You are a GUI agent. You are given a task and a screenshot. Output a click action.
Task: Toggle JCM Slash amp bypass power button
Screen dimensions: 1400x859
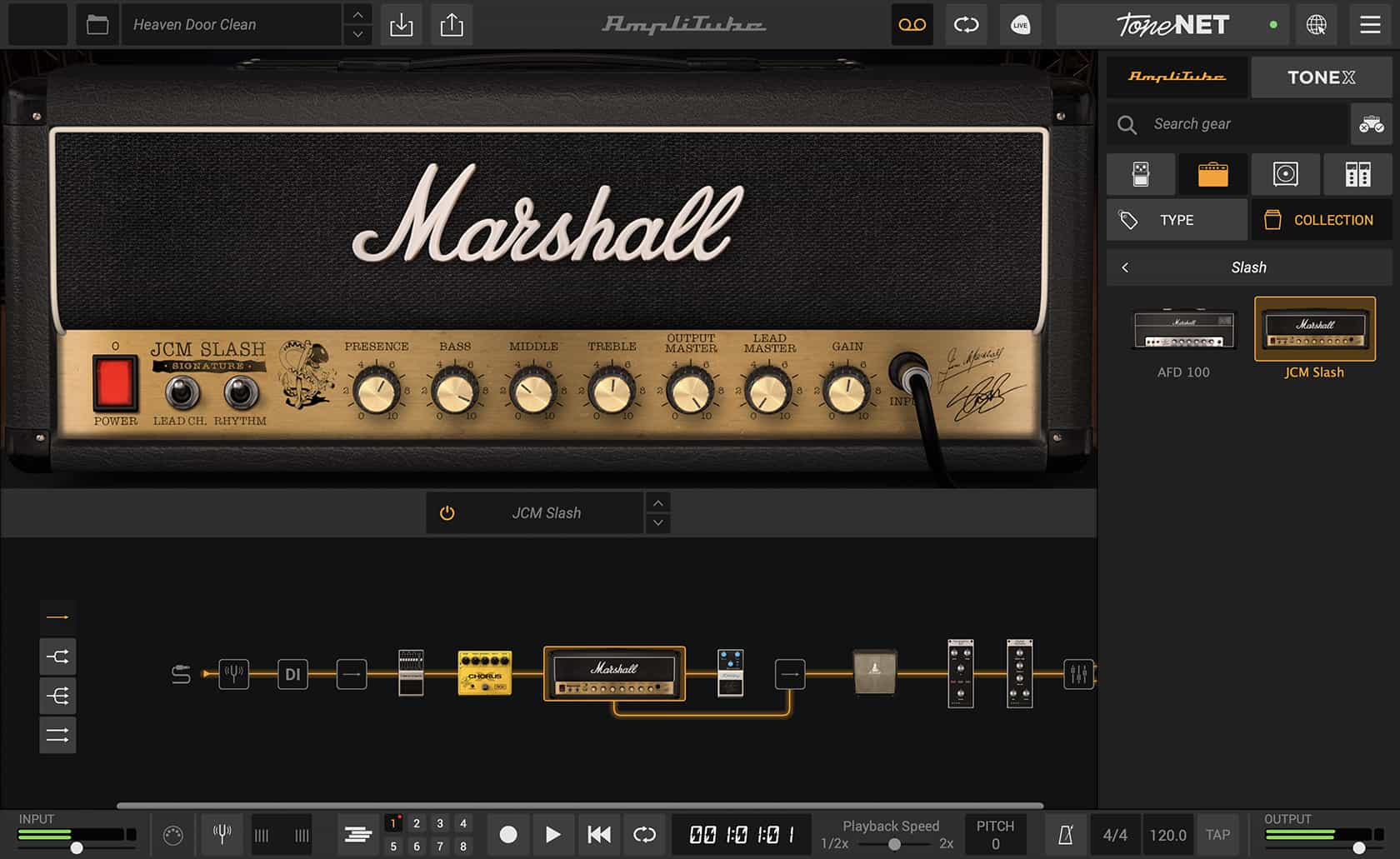[447, 513]
